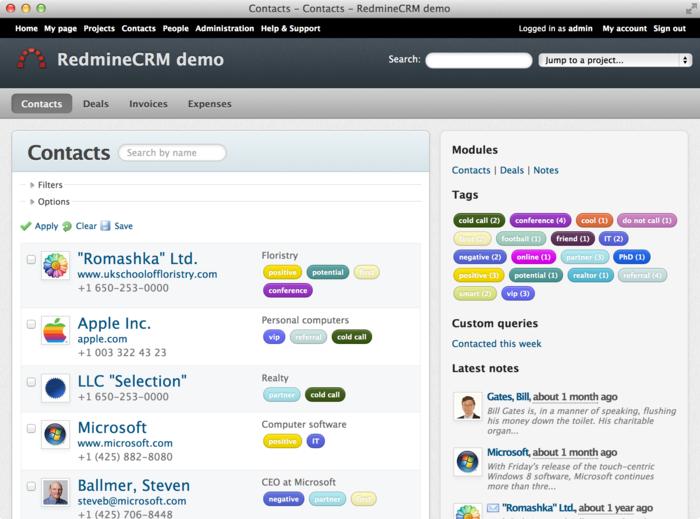Viewport: 700px width, 519px height.
Task: Select the cold call (2) tag in sidebar
Action: [479, 220]
